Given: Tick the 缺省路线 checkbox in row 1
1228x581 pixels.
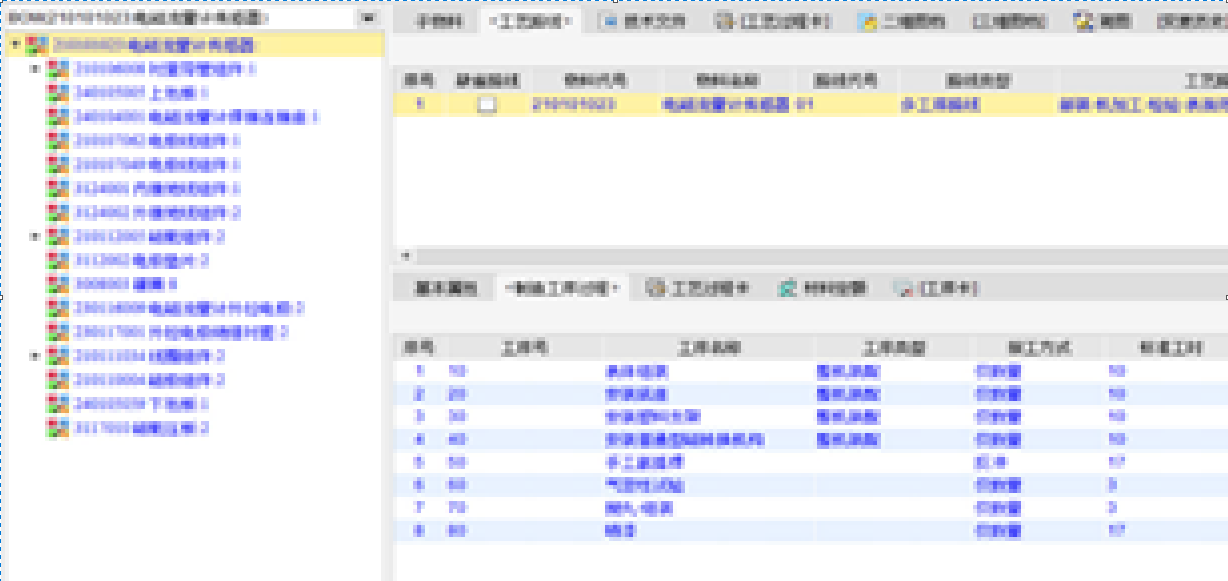Looking at the screenshot, I should click(x=486, y=104).
